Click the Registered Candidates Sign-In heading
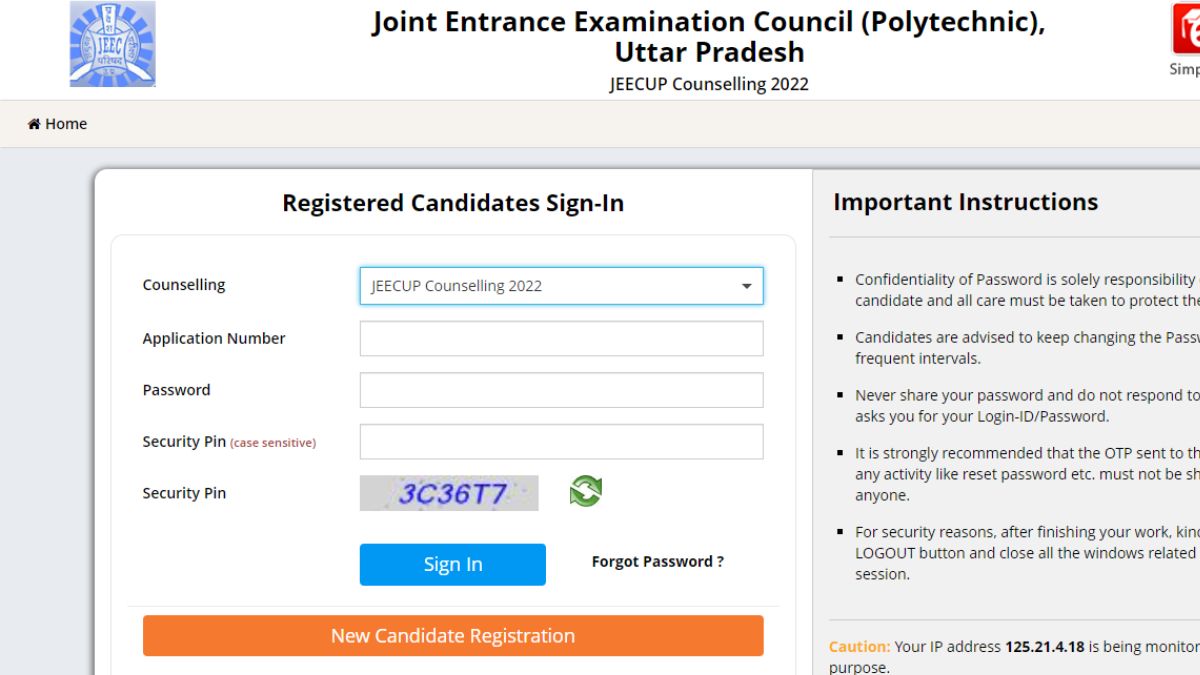Viewport: 1200px width, 675px height. coord(452,202)
